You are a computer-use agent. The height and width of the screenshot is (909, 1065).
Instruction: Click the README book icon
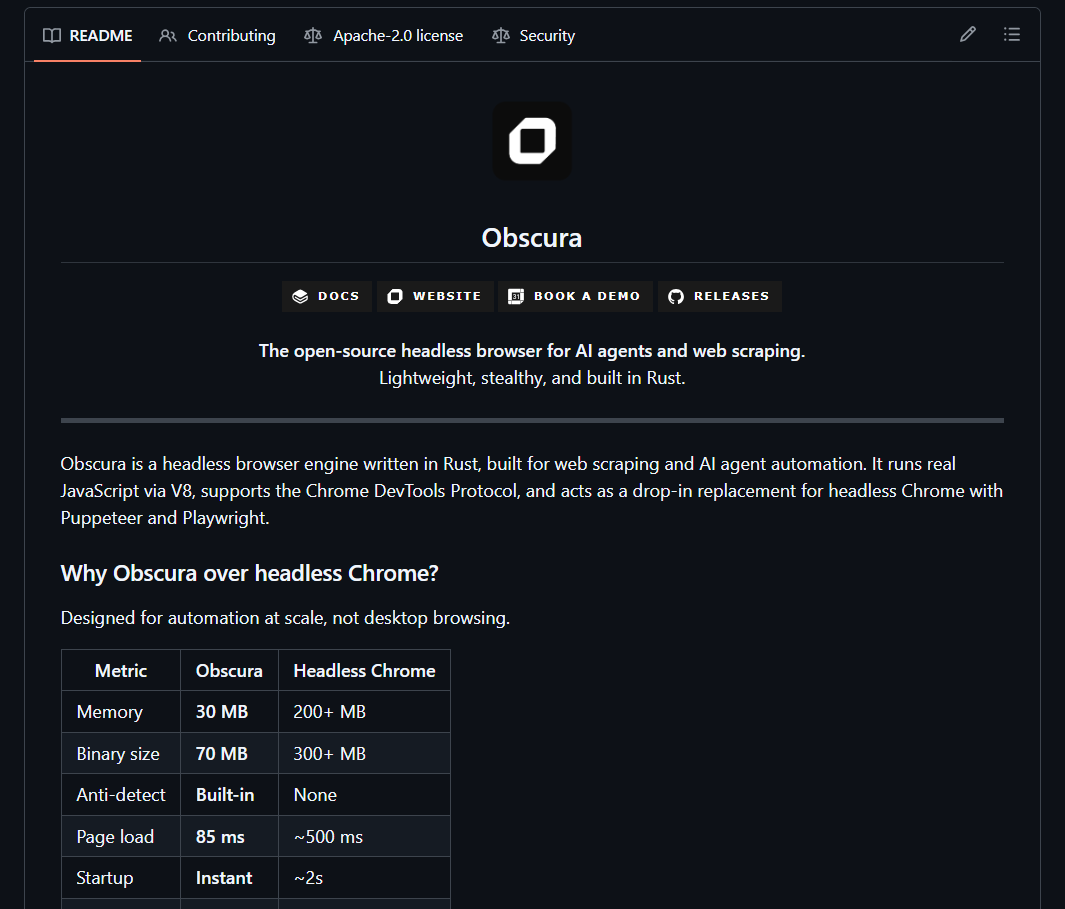click(52, 35)
